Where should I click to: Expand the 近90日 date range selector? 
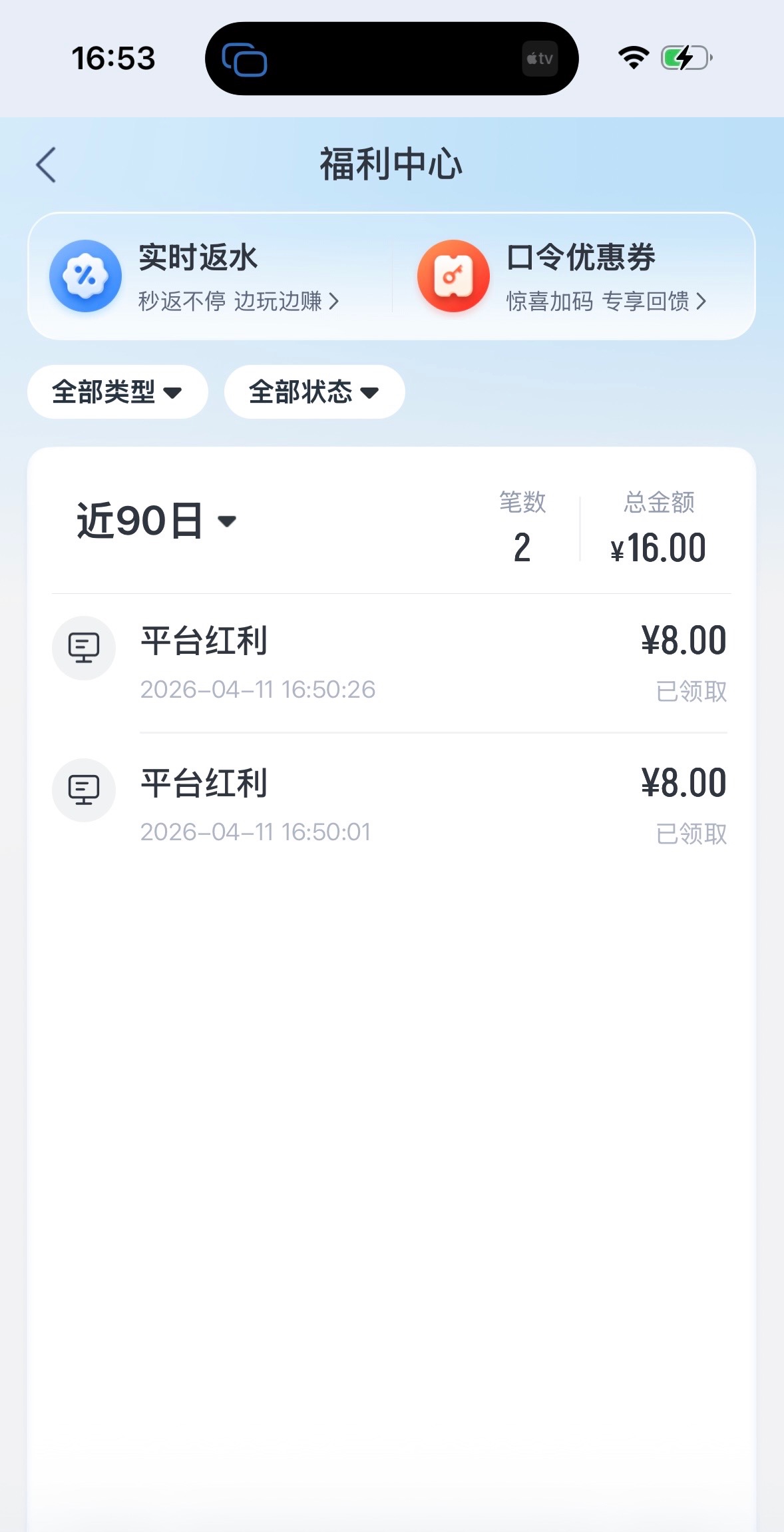[156, 521]
